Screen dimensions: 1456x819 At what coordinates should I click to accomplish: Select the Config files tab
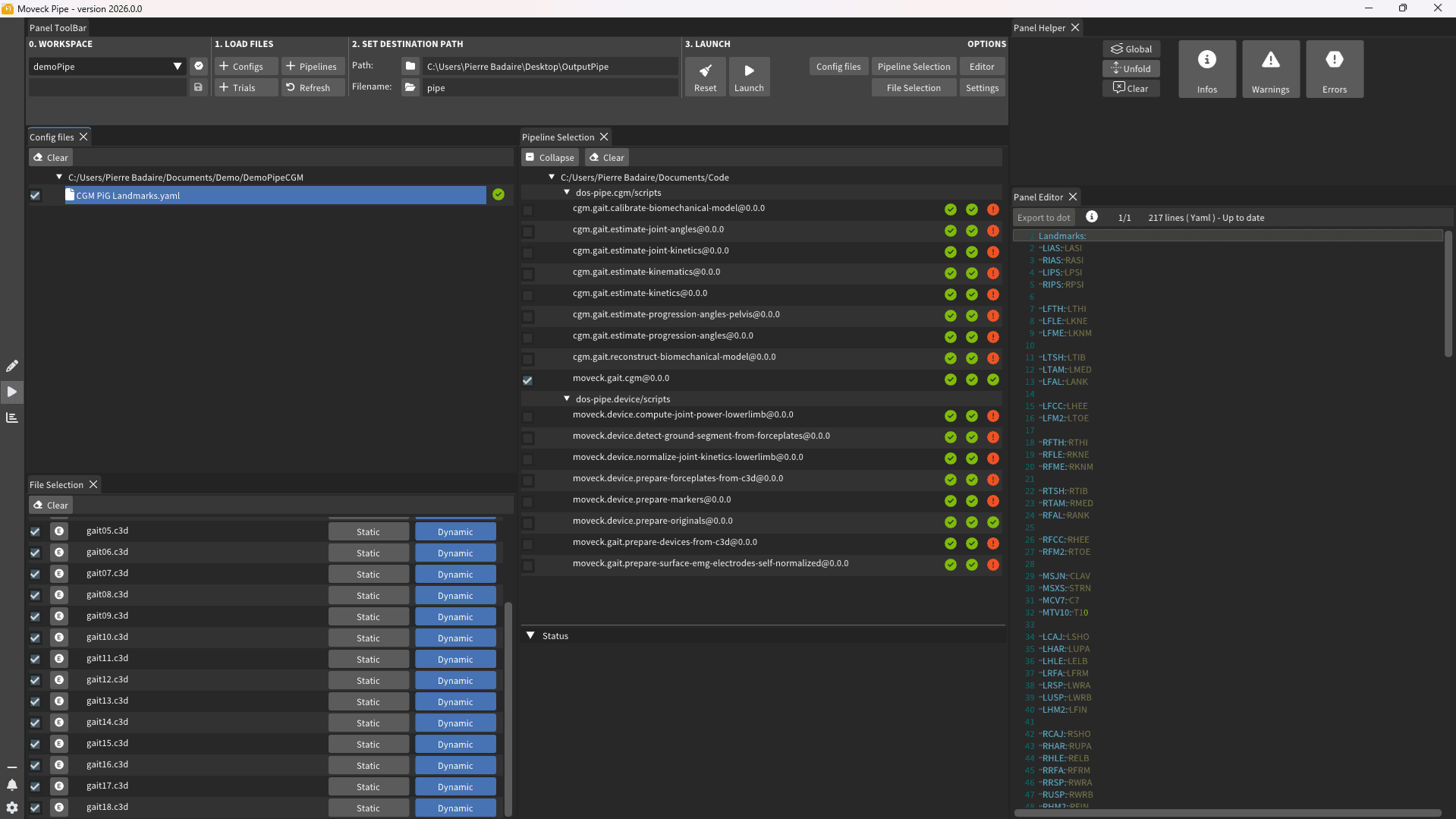52,137
